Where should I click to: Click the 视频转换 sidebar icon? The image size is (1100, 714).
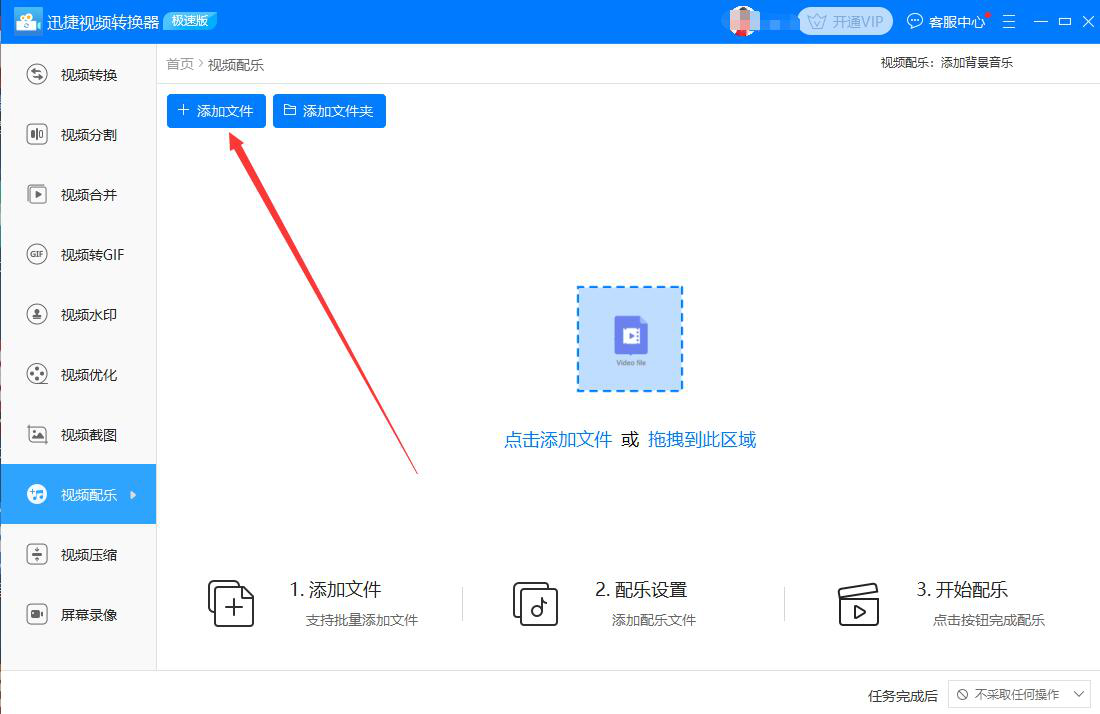36,74
